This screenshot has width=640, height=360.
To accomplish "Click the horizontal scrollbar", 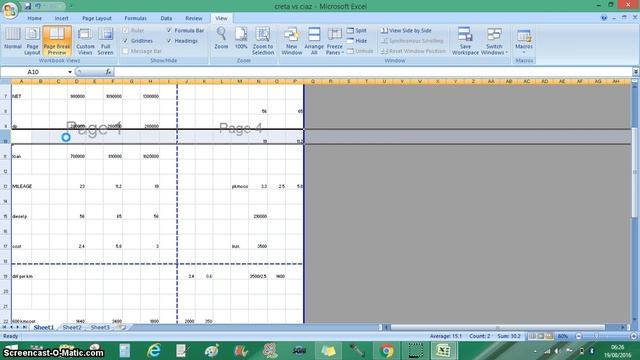I will 497,327.
